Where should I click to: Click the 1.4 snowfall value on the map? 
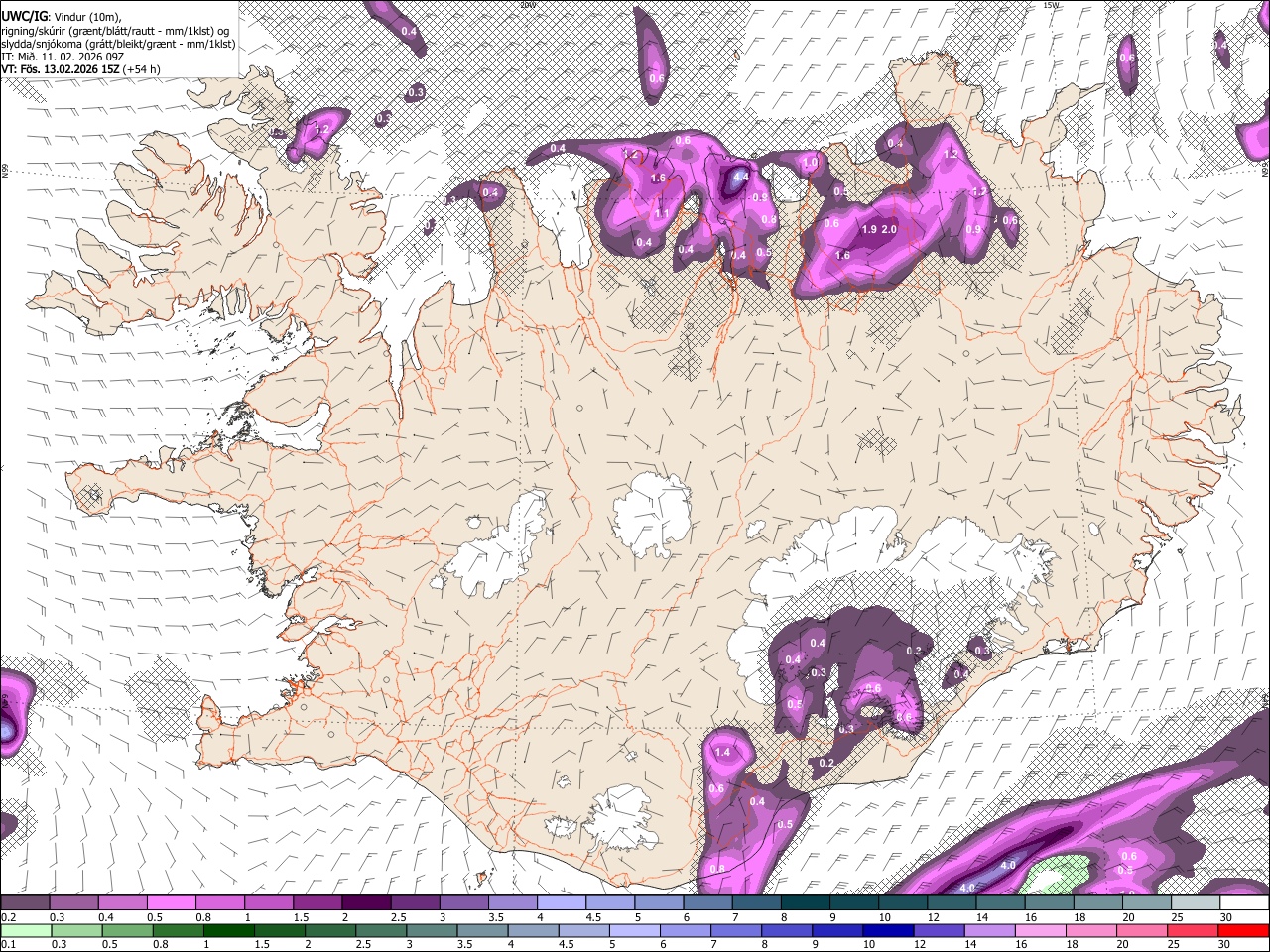tap(722, 753)
